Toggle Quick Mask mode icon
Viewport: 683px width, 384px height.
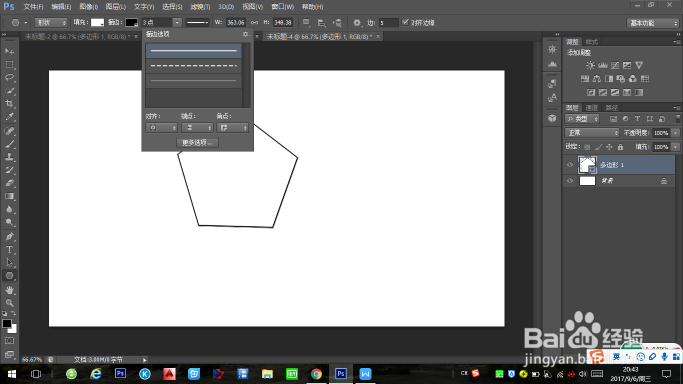(x=9, y=341)
